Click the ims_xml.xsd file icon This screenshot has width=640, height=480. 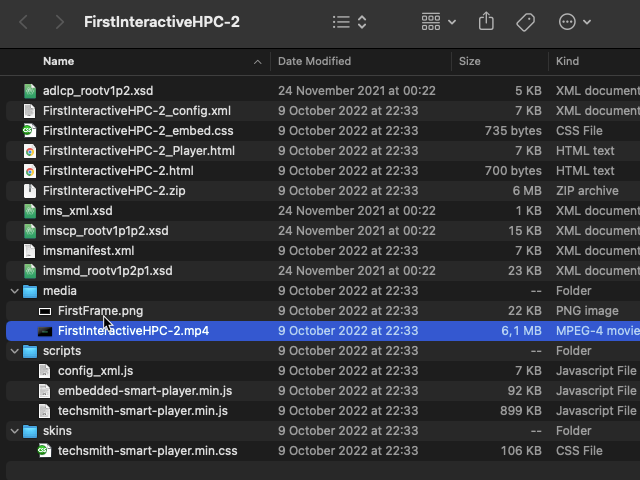point(30,211)
